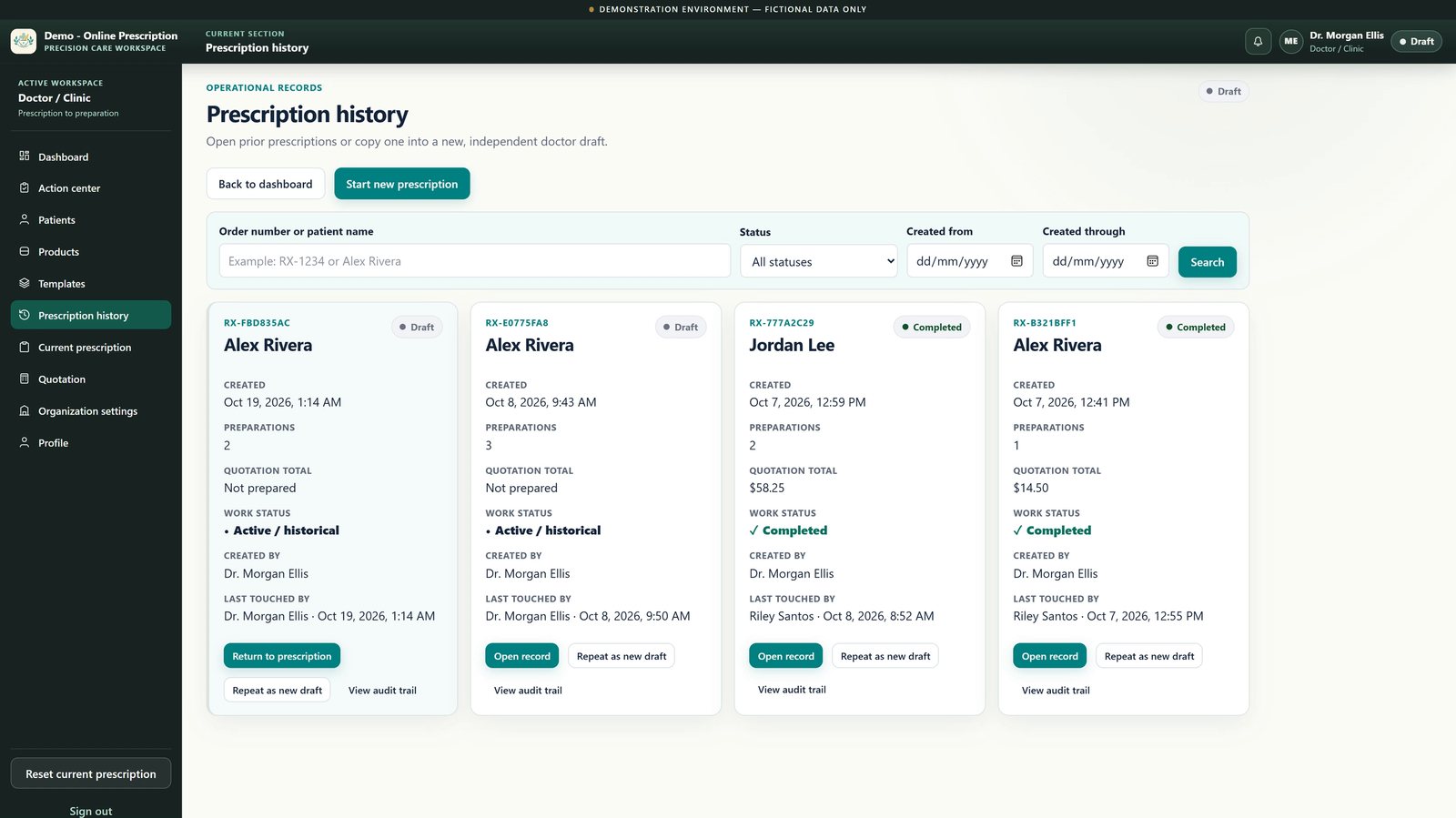Click the Demo Online Prescription logo
This screenshot has width=1456, height=818.
[x=24, y=41]
